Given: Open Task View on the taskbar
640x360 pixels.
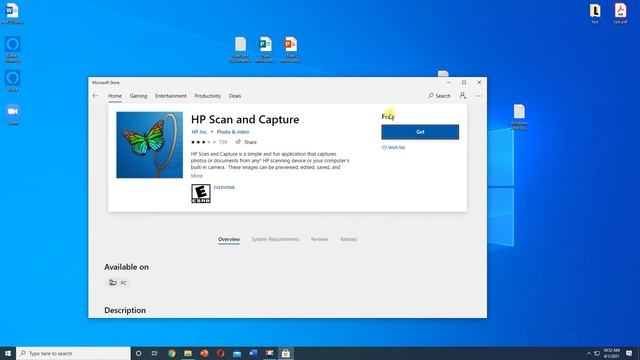Looking at the screenshot, I should point(155,353).
